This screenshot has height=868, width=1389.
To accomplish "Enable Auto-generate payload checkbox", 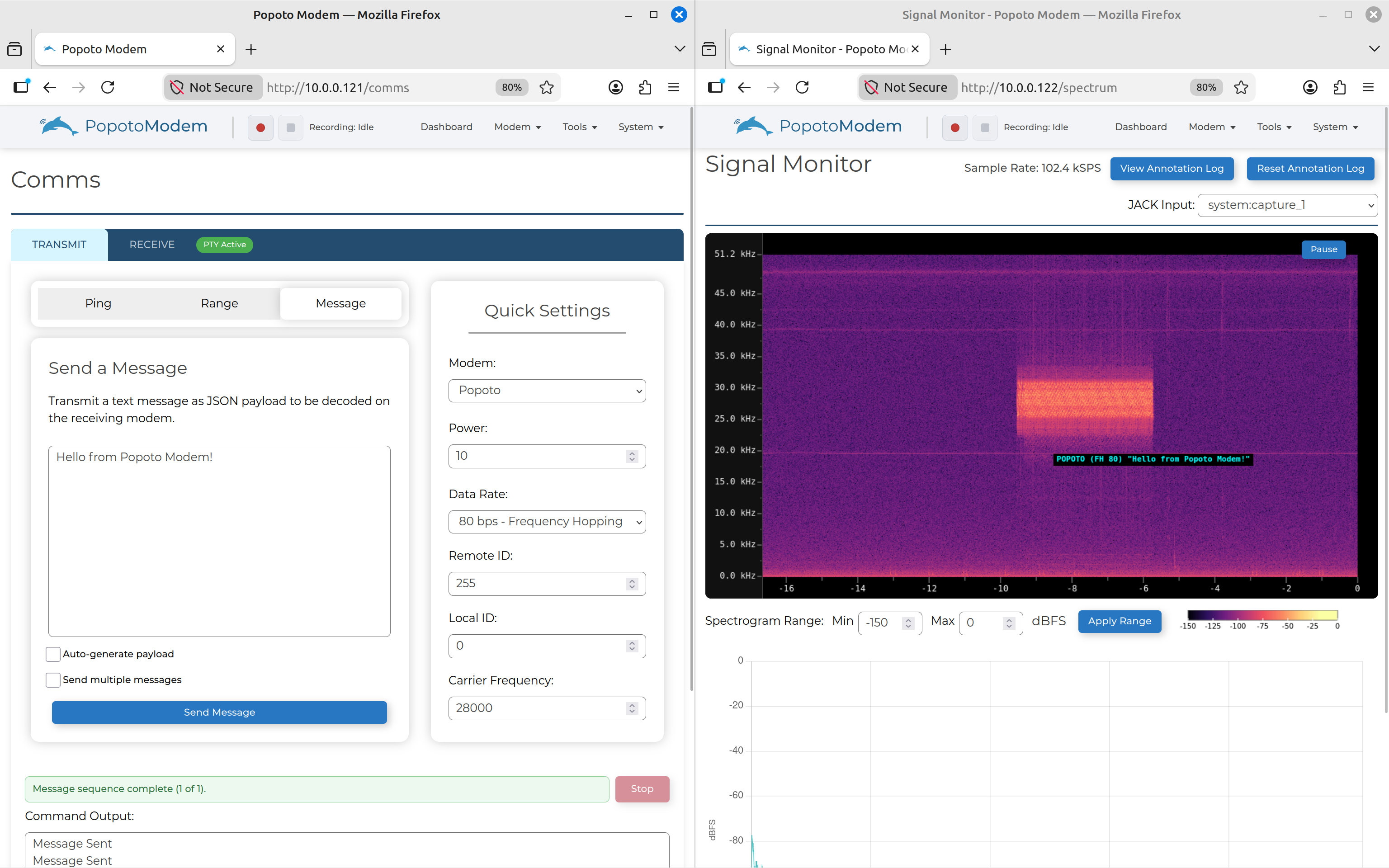I will pos(53,654).
